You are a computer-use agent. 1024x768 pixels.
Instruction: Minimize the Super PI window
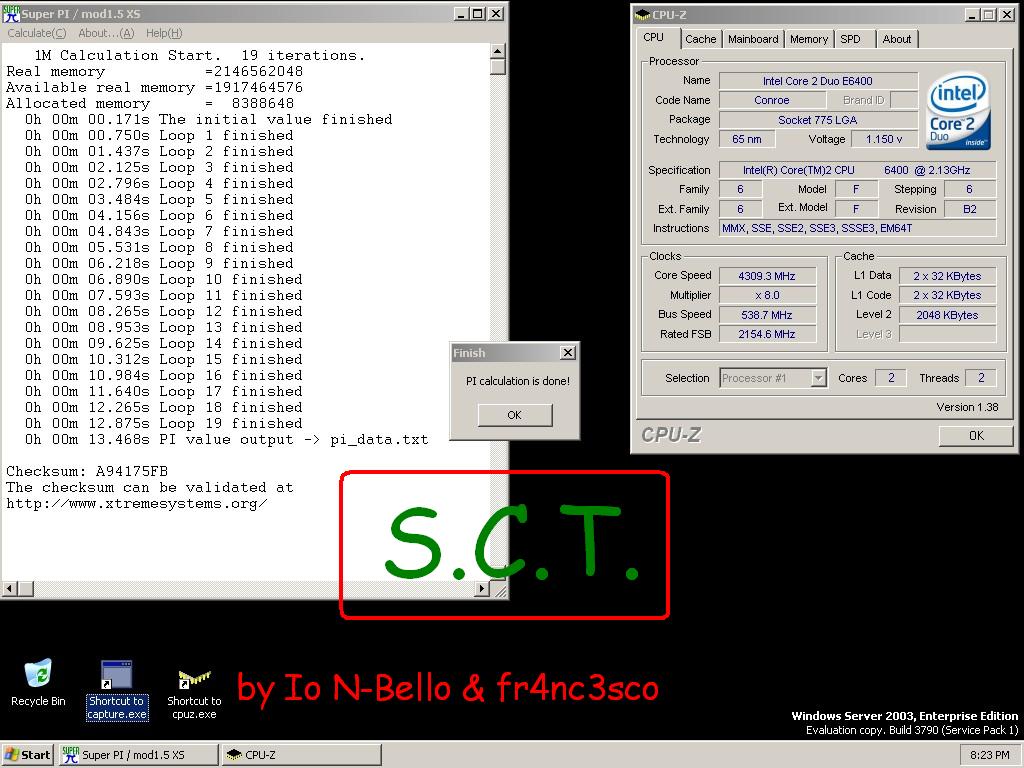click(x=462, y=14)
